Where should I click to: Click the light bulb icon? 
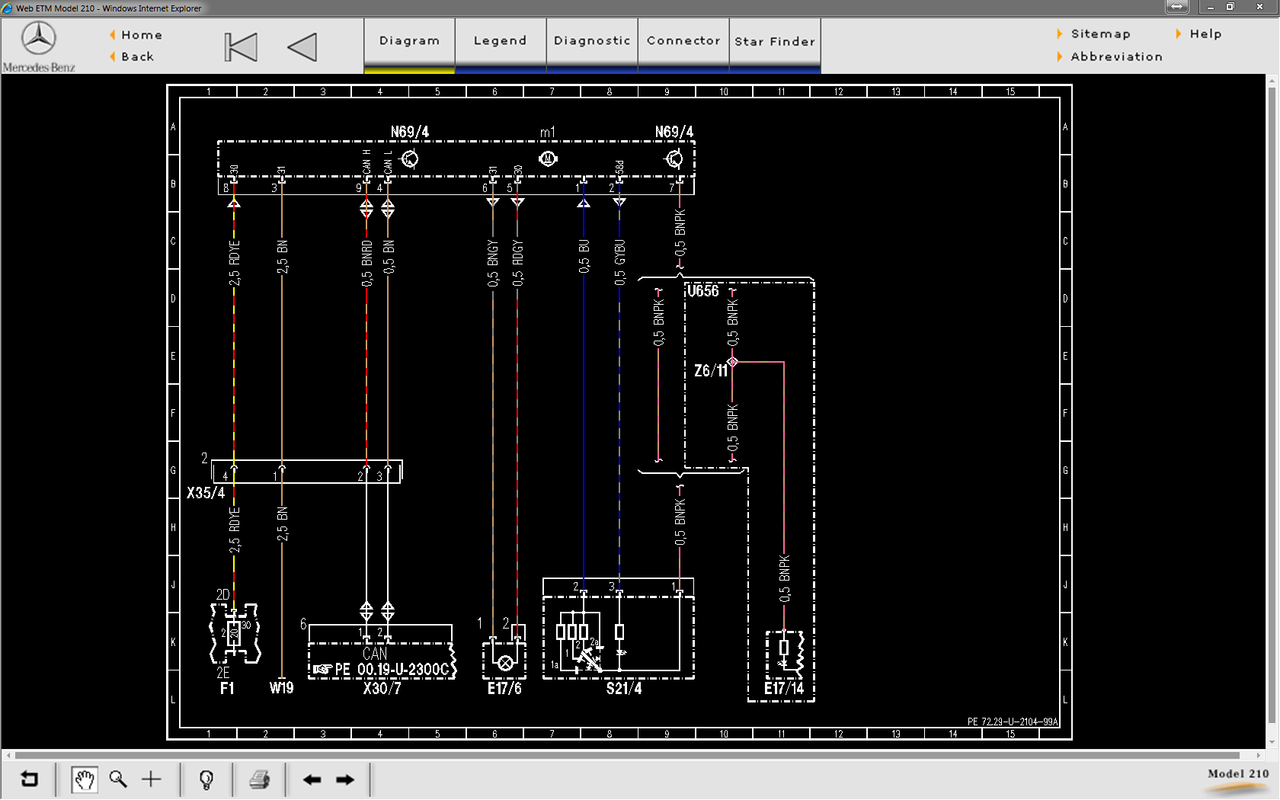[207, 780]
